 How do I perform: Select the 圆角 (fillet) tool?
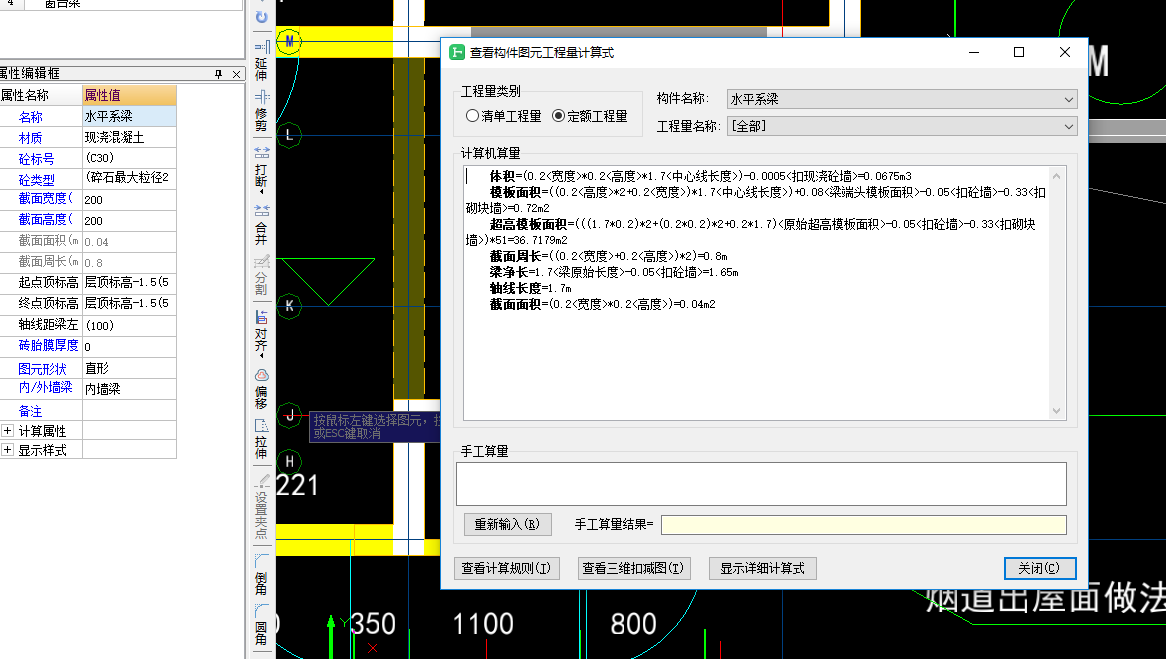point(262,625)
